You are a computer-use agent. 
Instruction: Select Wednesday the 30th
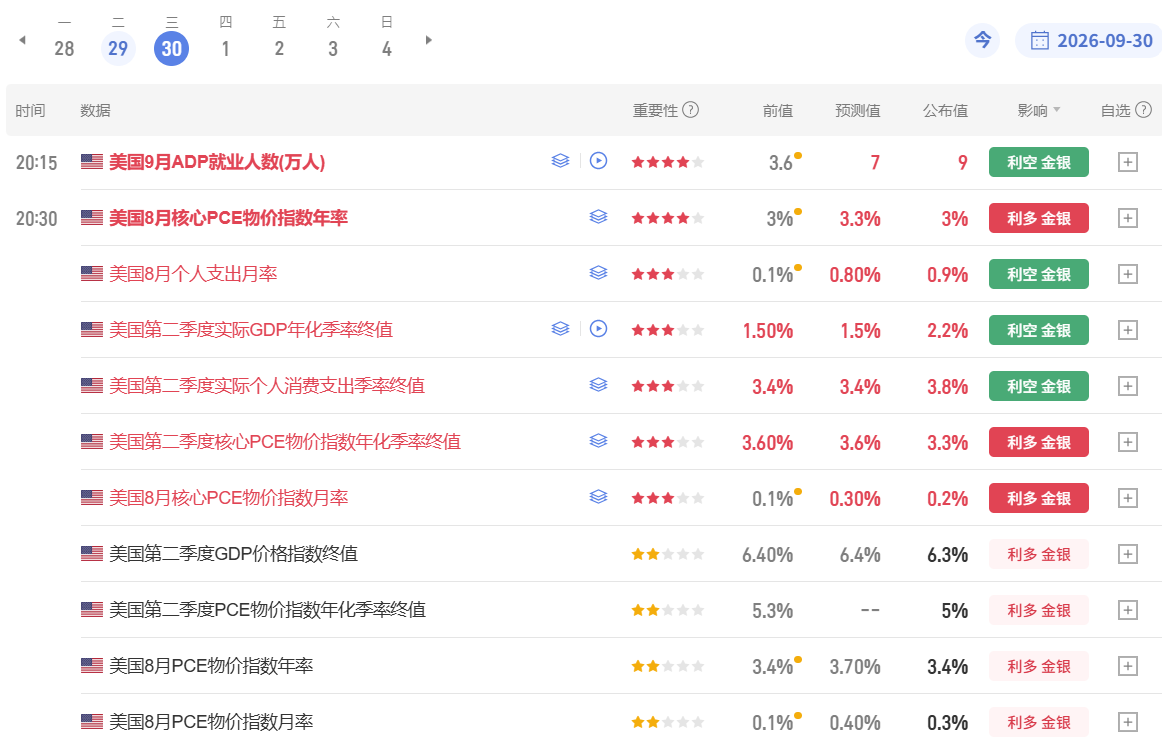(171, 49)
